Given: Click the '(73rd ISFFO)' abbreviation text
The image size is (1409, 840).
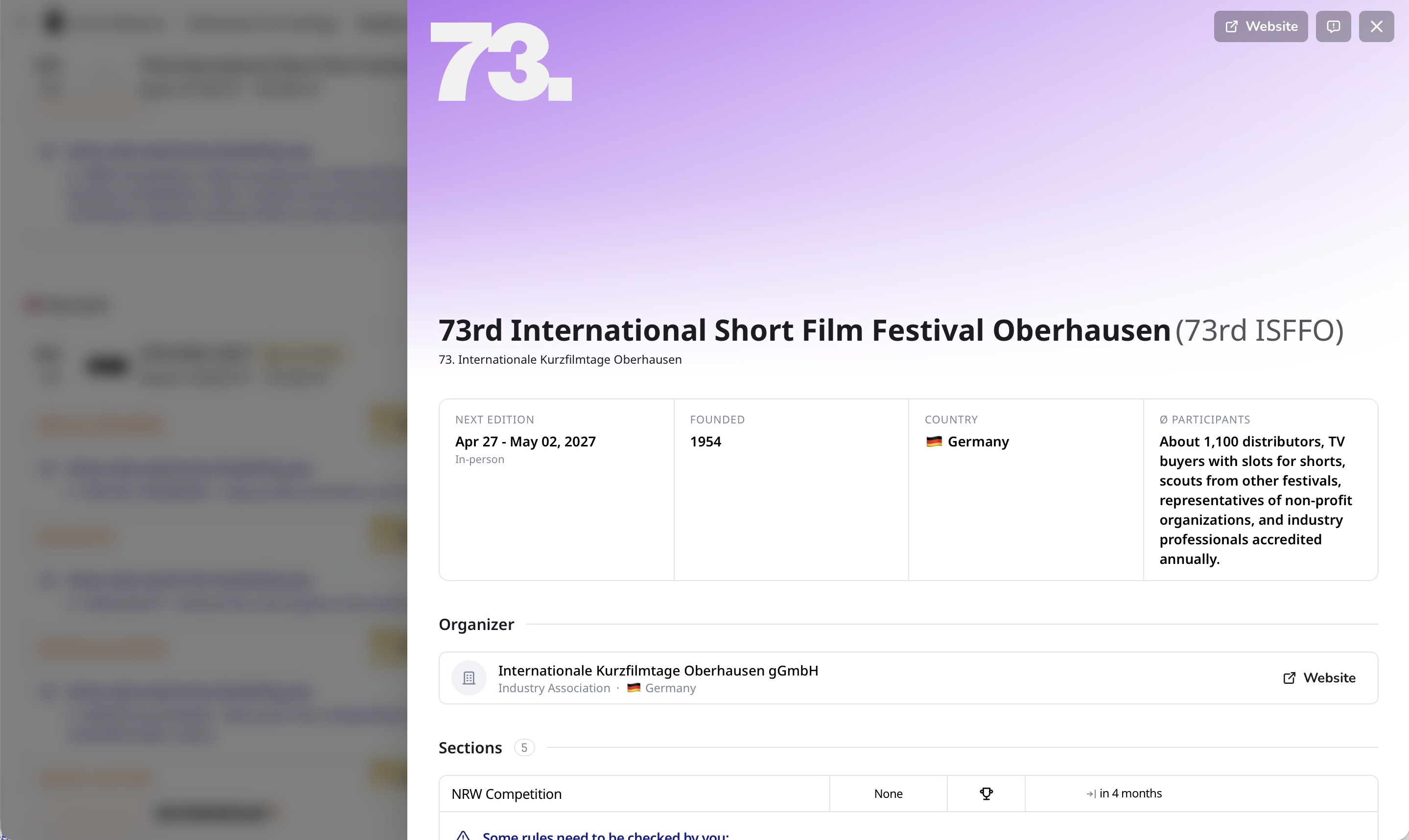Looking at the screenshot, I should (1259, 330).
